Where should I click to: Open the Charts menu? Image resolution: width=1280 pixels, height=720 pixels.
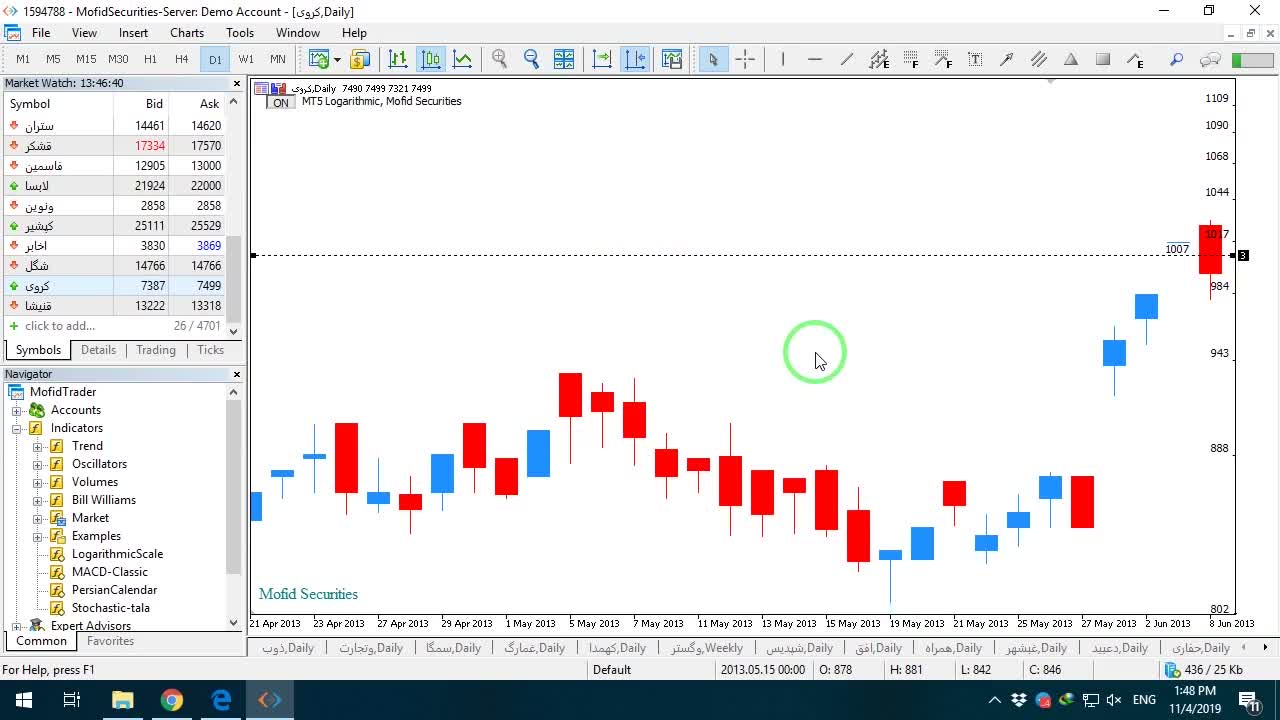[187, 33]
